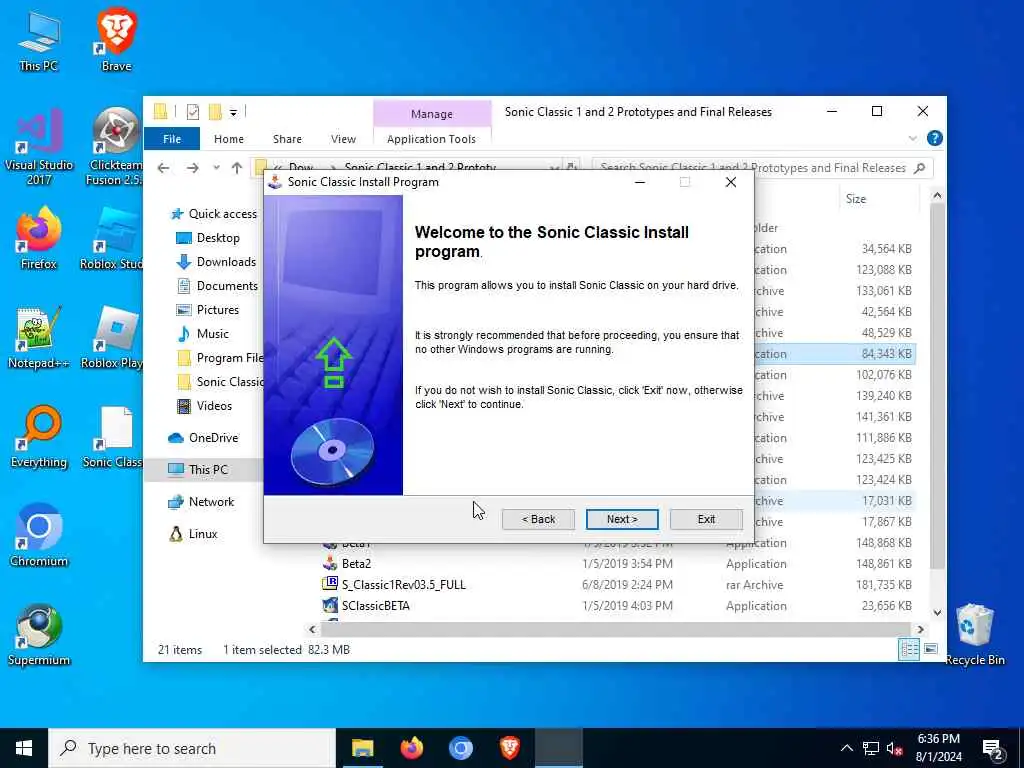This screenshot has height=768, width=1024.
Task: Click Exit in the installer
Action: [706, 519]
